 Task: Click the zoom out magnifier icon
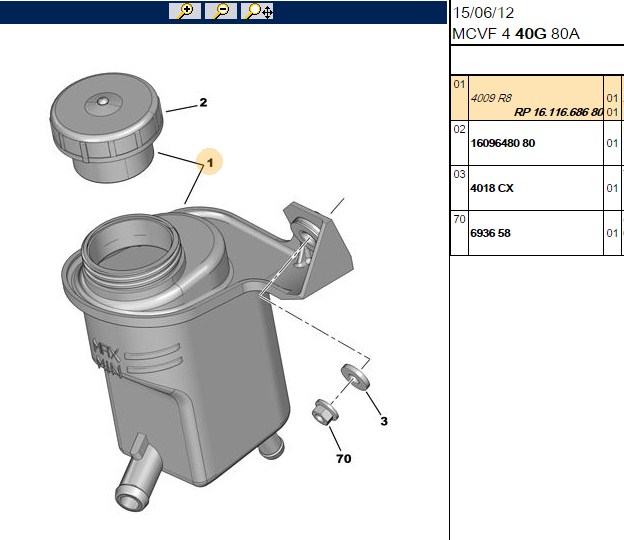pos(221,11)
